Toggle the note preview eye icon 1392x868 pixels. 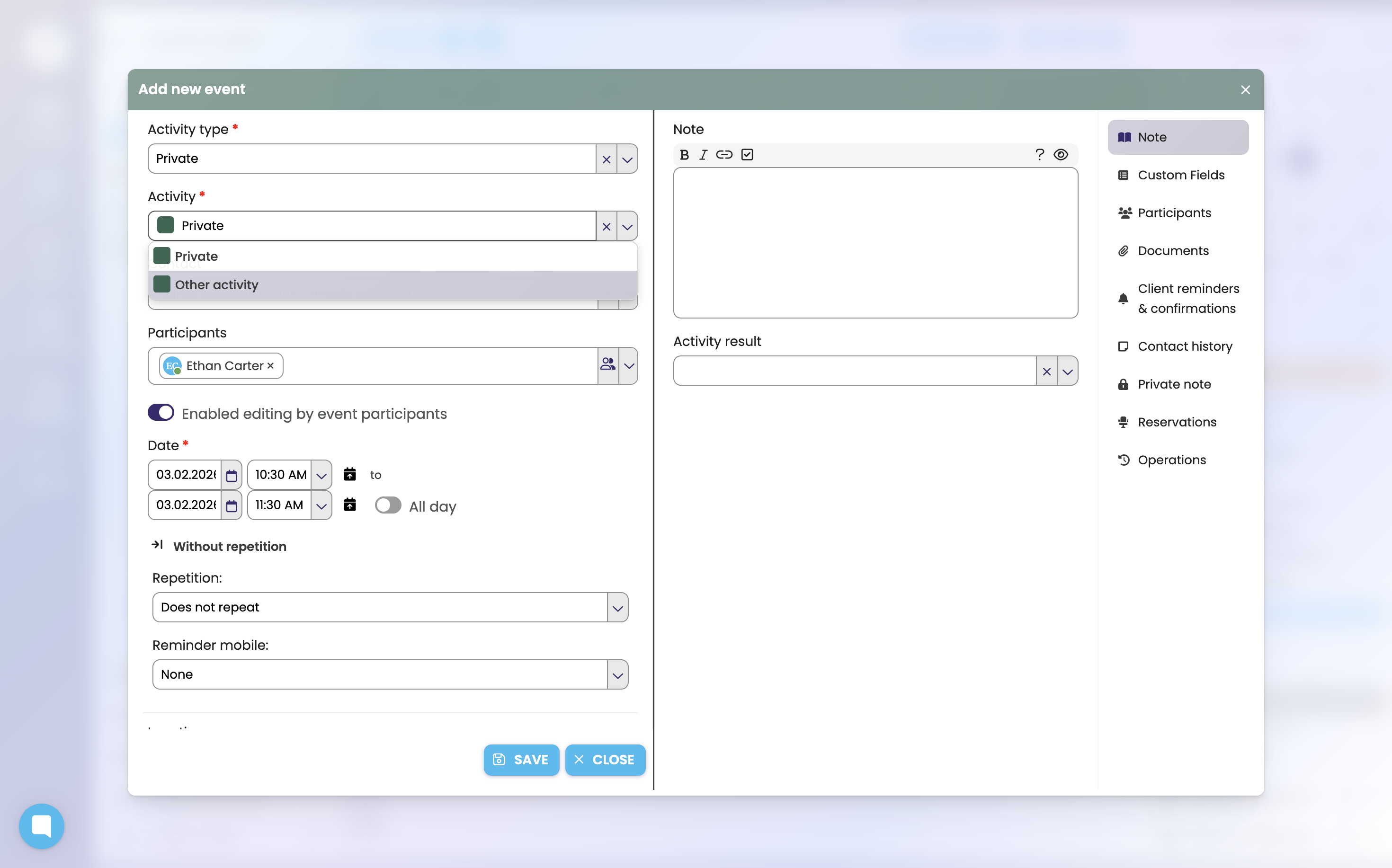(1061, 154)
